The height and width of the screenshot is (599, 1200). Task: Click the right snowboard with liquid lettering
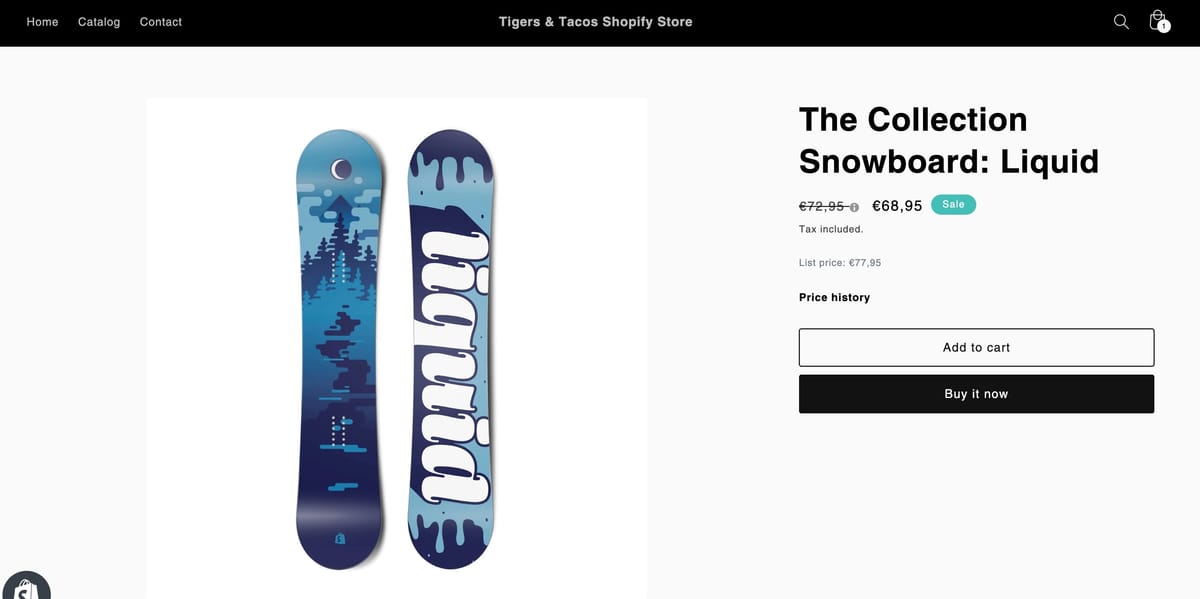[x=451, y=350]
